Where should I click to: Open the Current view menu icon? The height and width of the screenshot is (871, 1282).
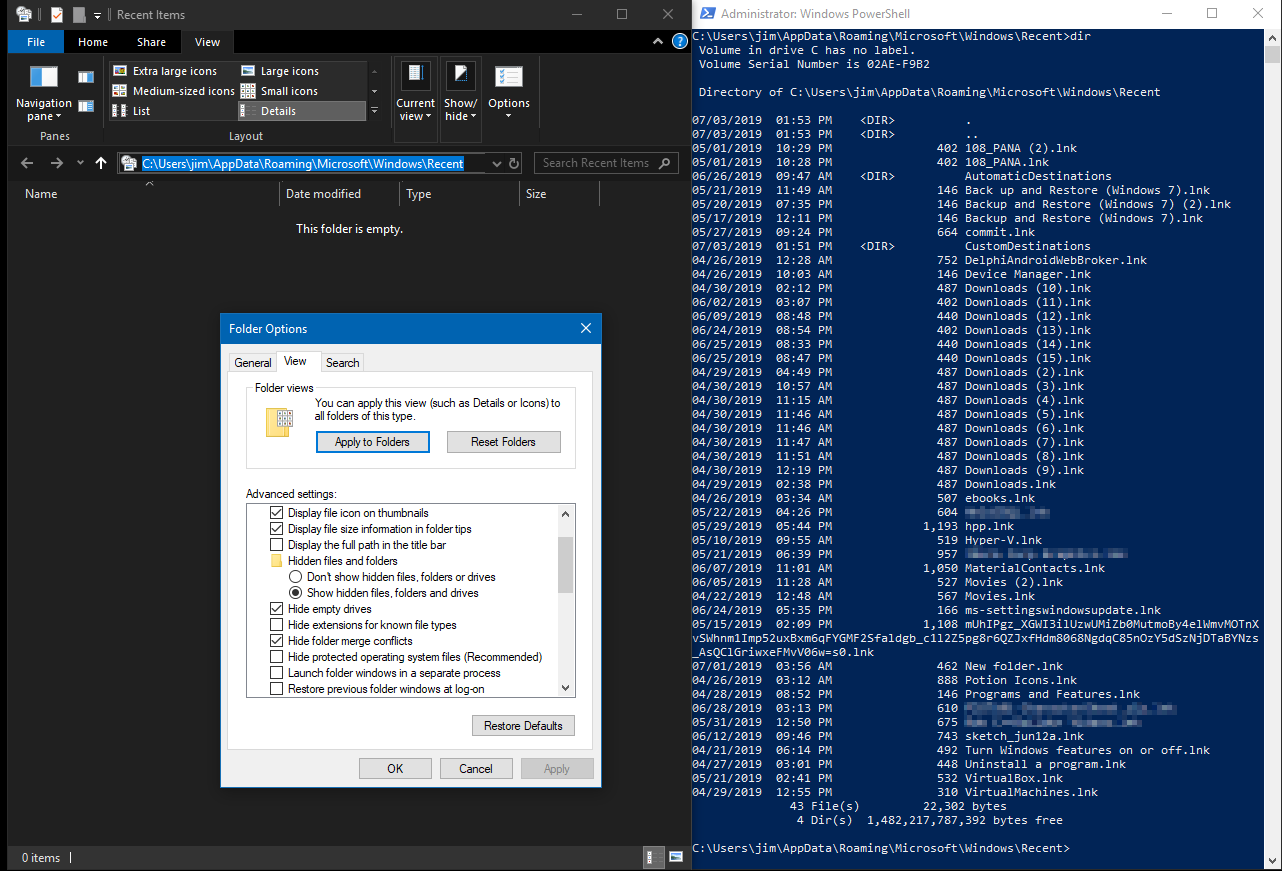[415, 76]
